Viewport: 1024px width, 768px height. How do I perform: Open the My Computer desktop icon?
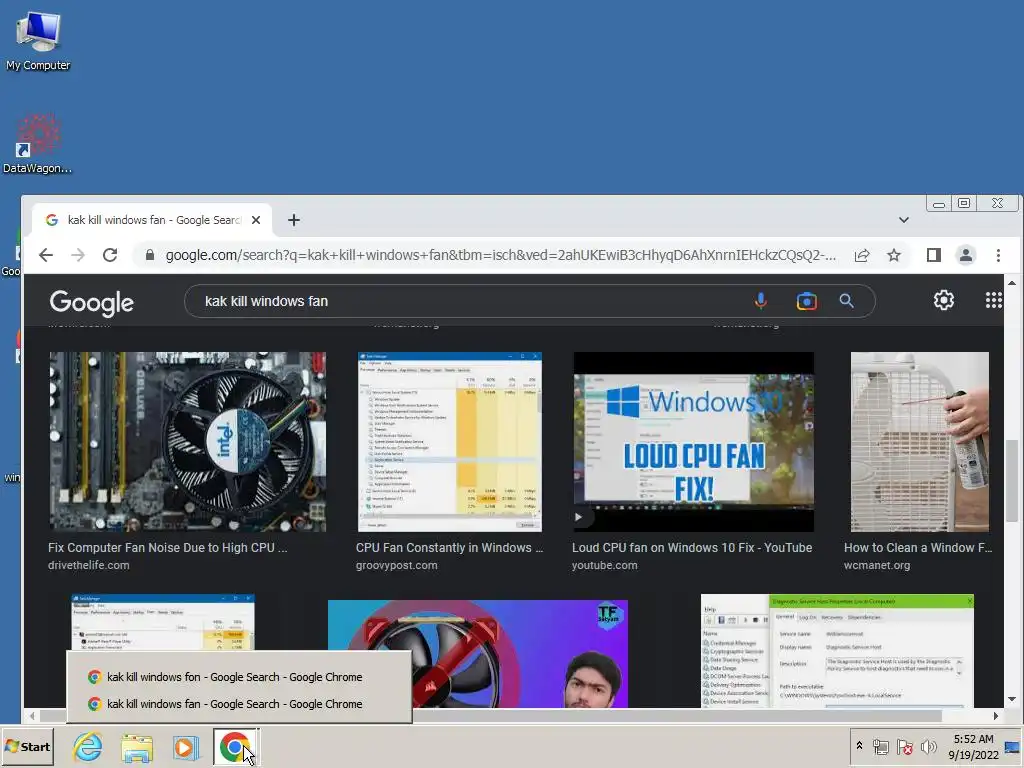[x=38, y=40]
